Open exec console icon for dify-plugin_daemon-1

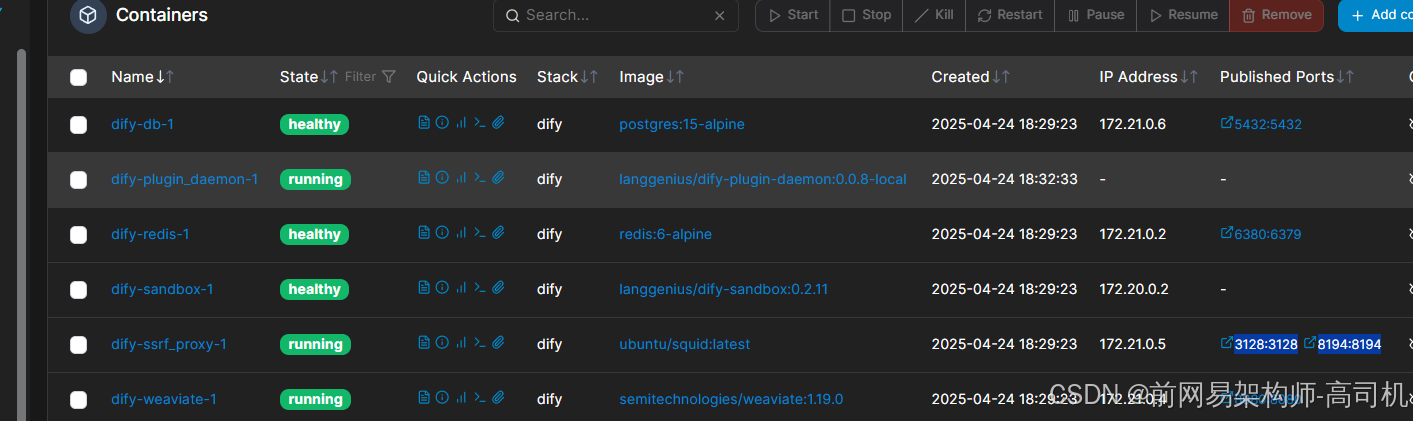coord(480,178)
